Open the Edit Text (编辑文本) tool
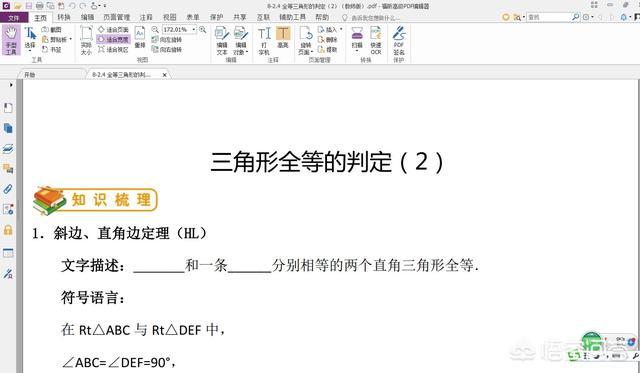This screenshot has width=640, height=373. point(222,40)
